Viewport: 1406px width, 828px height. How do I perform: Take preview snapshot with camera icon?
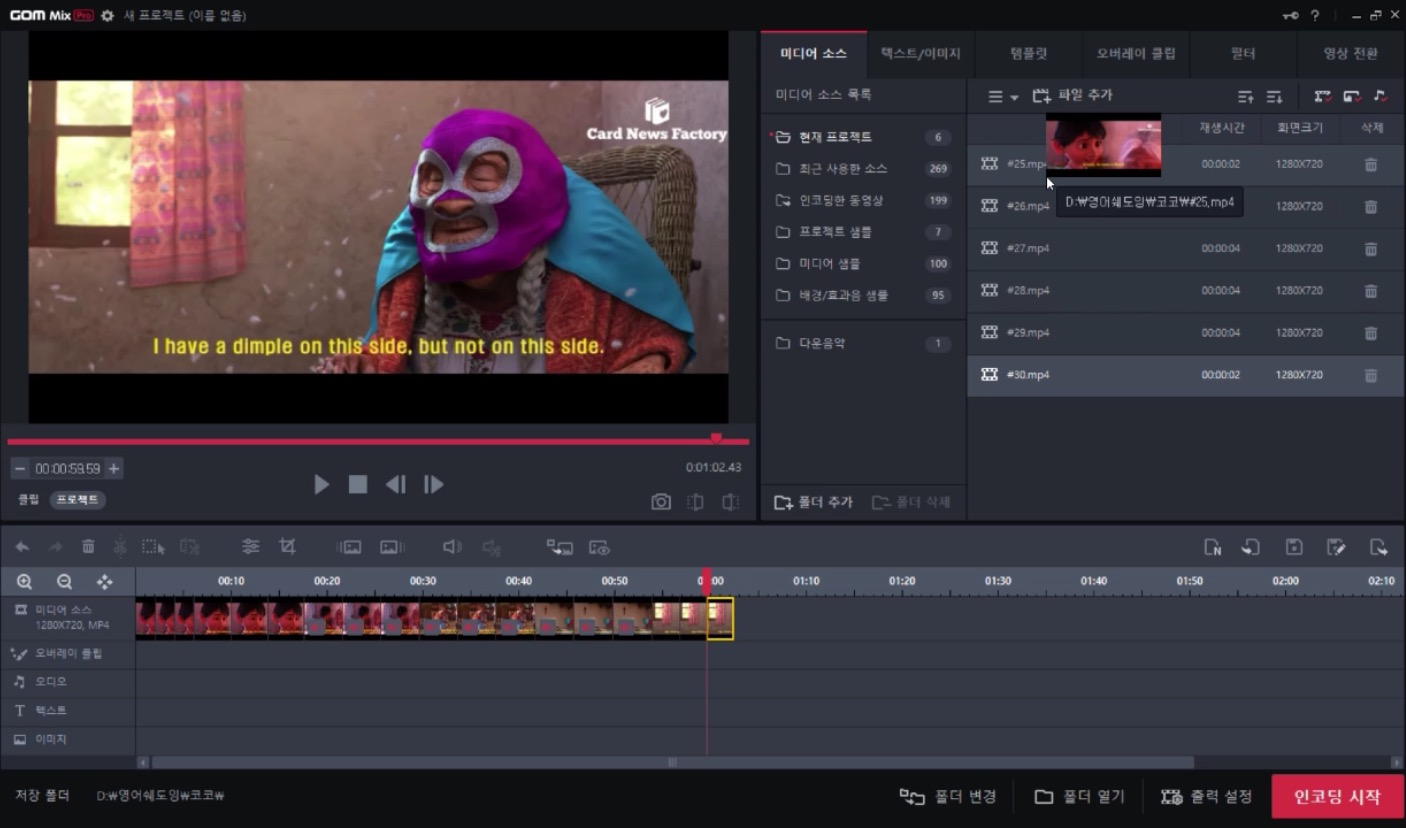[661, 502]
